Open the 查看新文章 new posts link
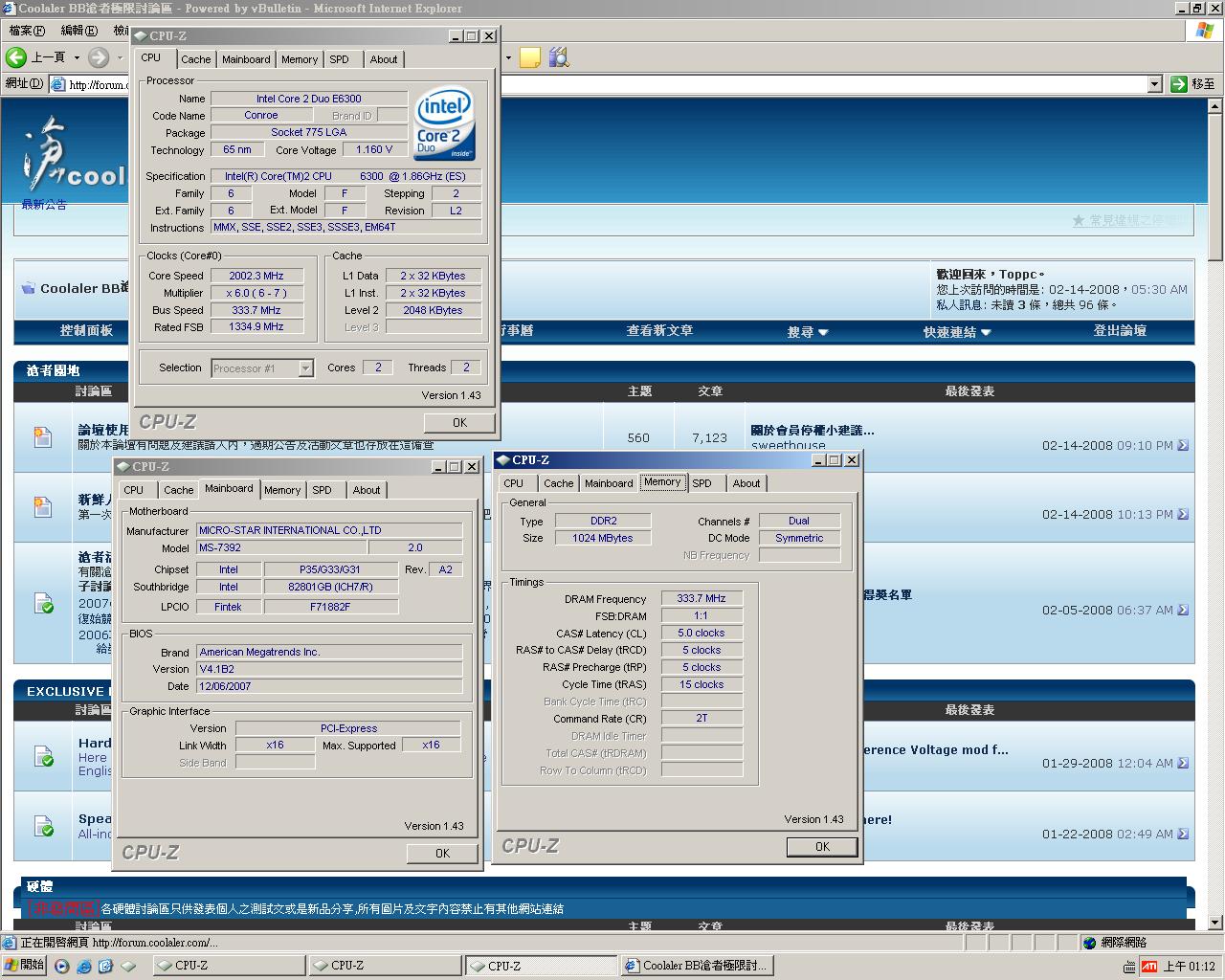Image resolution: width=1225 pixels, height=980 pixels. [659, 331]
